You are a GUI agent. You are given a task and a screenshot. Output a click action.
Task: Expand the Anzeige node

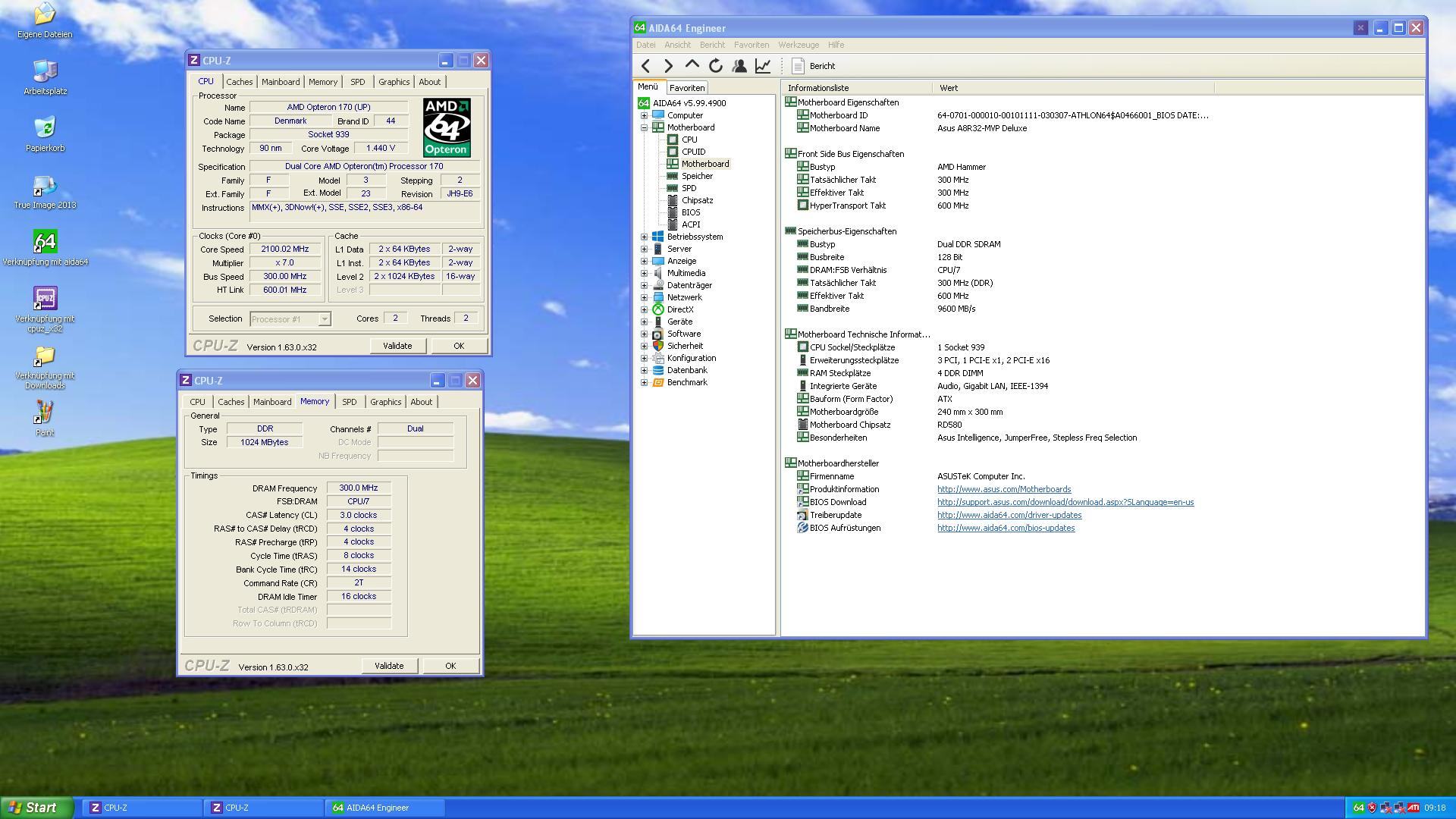pos(644,261)
